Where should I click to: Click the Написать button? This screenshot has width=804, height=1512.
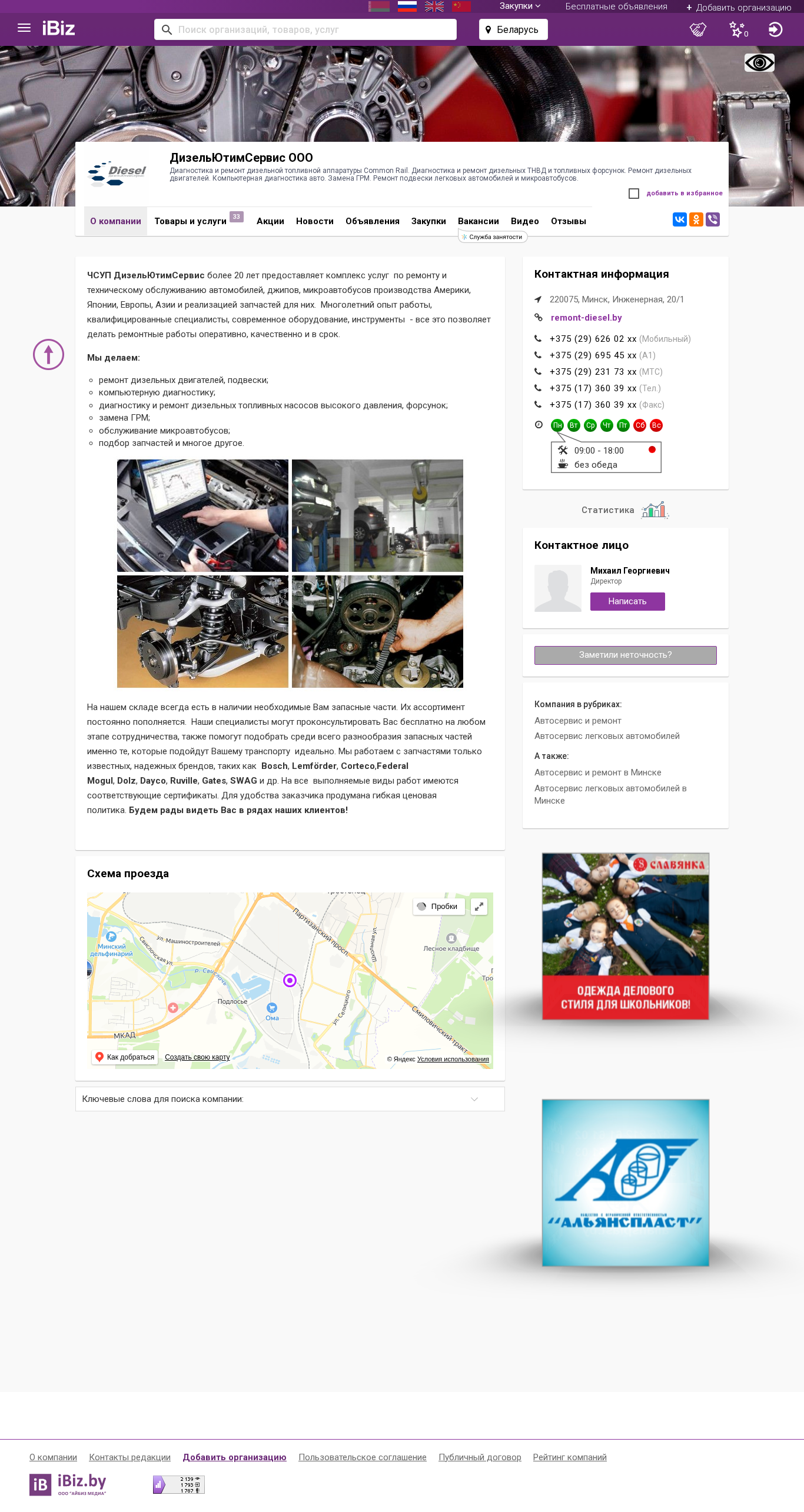pos(627,601)
